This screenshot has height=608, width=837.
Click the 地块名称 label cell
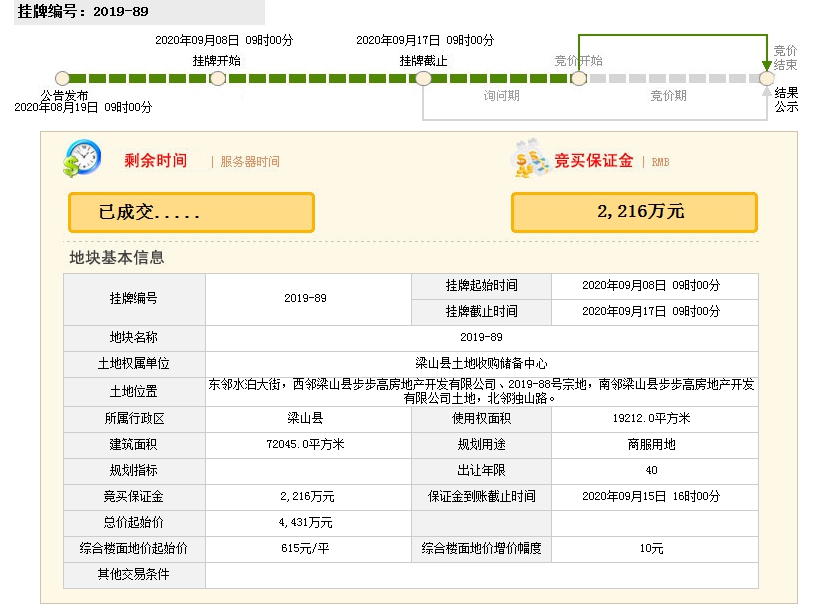[134, 338]
